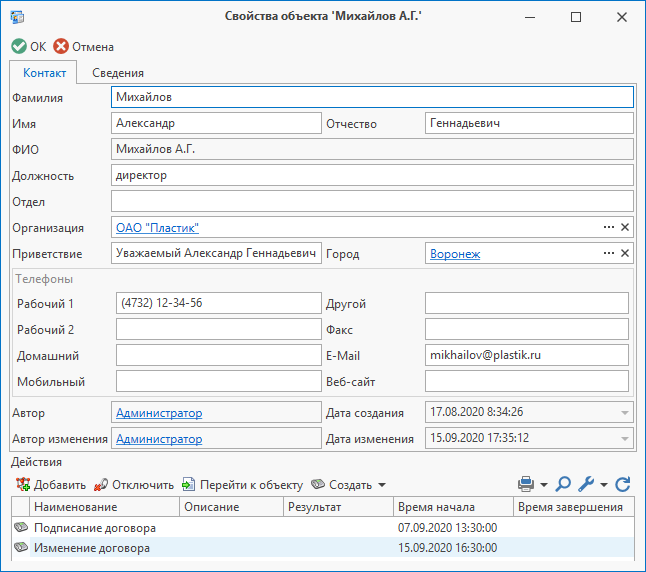646x572 pixels.
Task: Click the application icon in title bar
Action: pos(17,17)
